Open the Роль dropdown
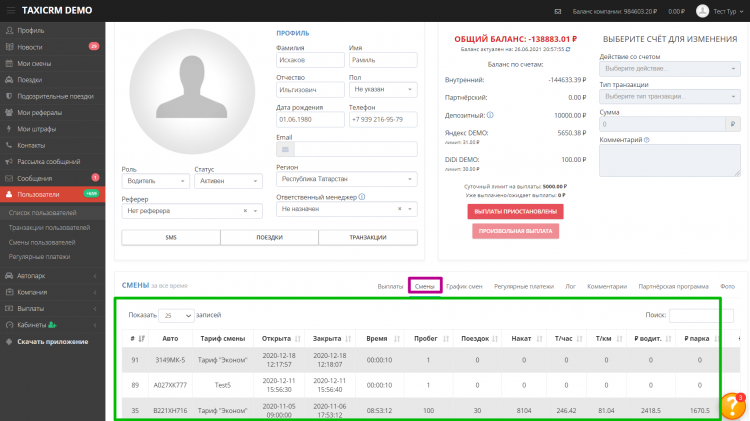This screenshot has height=421, width=750. point(153,182)
